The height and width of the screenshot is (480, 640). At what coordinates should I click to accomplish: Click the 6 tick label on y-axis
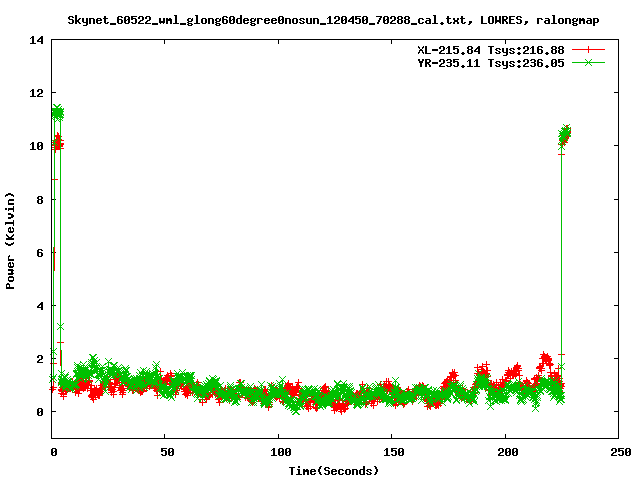[x=40, y=252]
